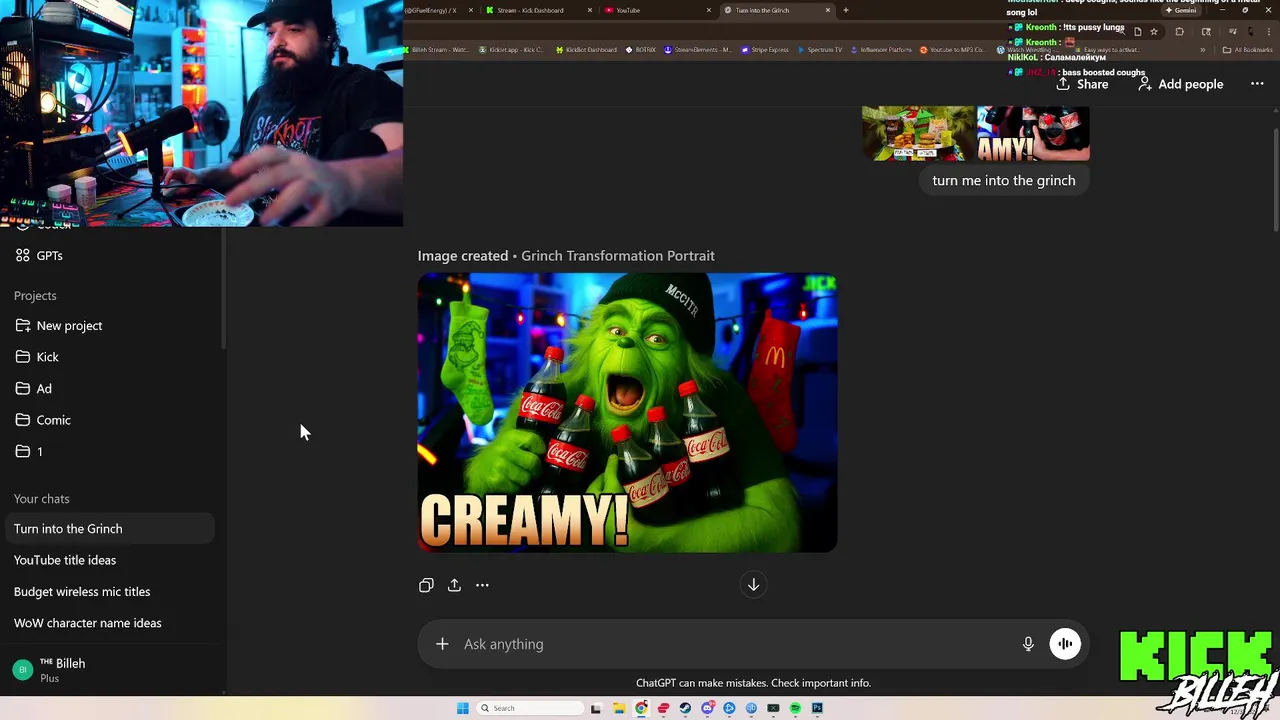Click the copy image icon below picture
The image size is (1280, 720).
[426, 585]
